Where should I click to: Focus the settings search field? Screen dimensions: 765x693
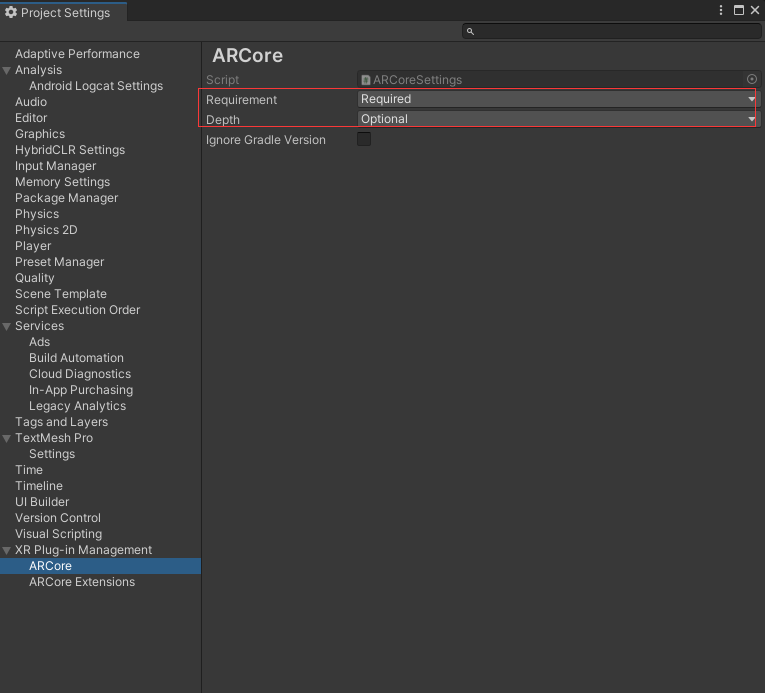click(x=611, y=31)
